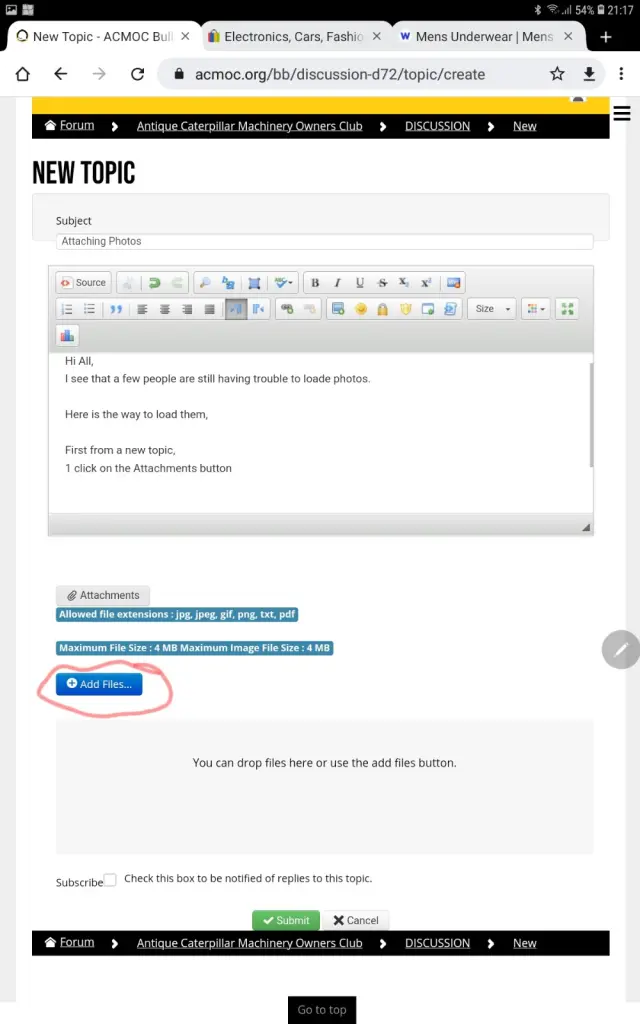Insert a block quote
The image size is (640, 1024).
click(116, 309)
